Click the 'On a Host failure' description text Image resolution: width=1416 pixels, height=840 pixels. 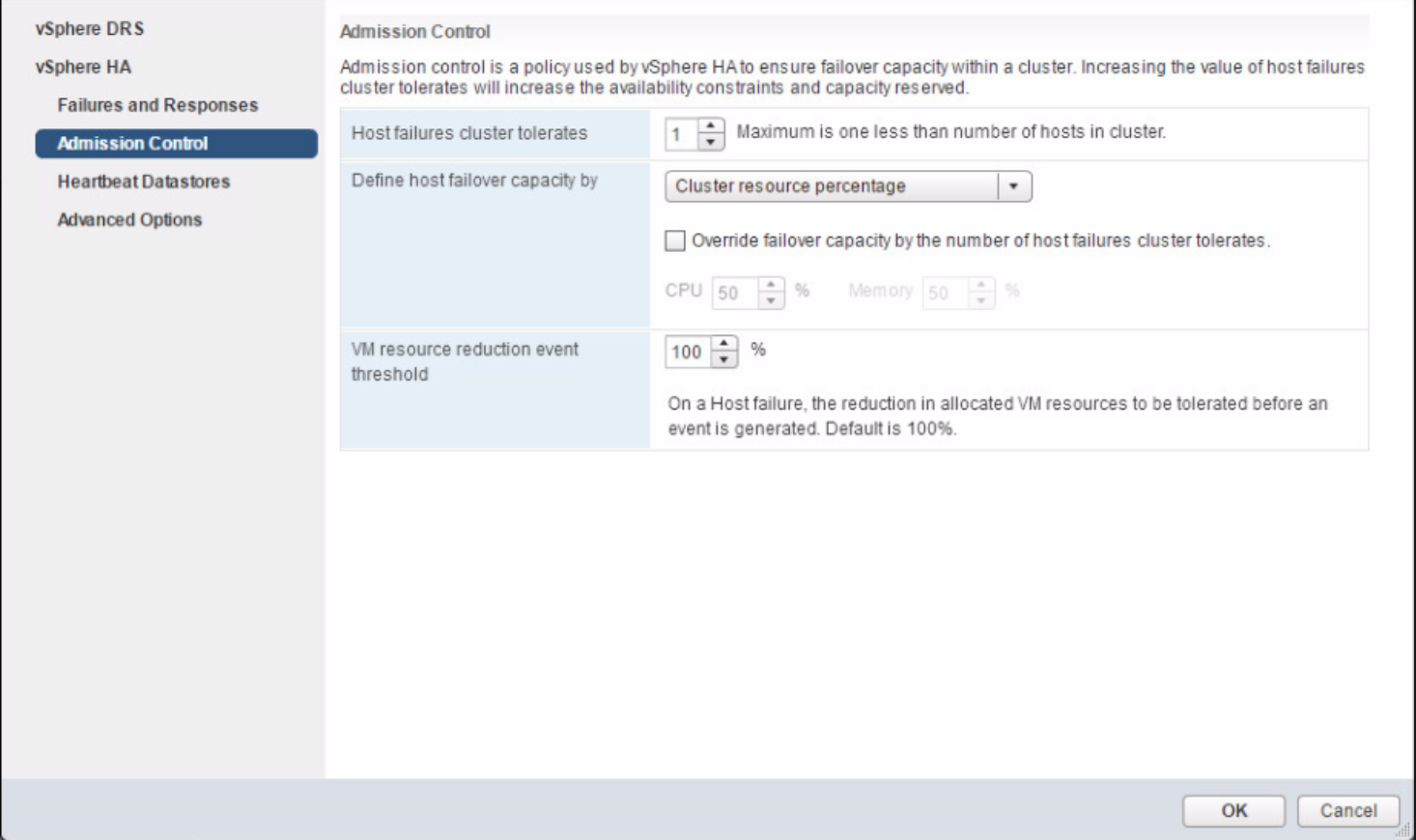[x=998, y=416]
